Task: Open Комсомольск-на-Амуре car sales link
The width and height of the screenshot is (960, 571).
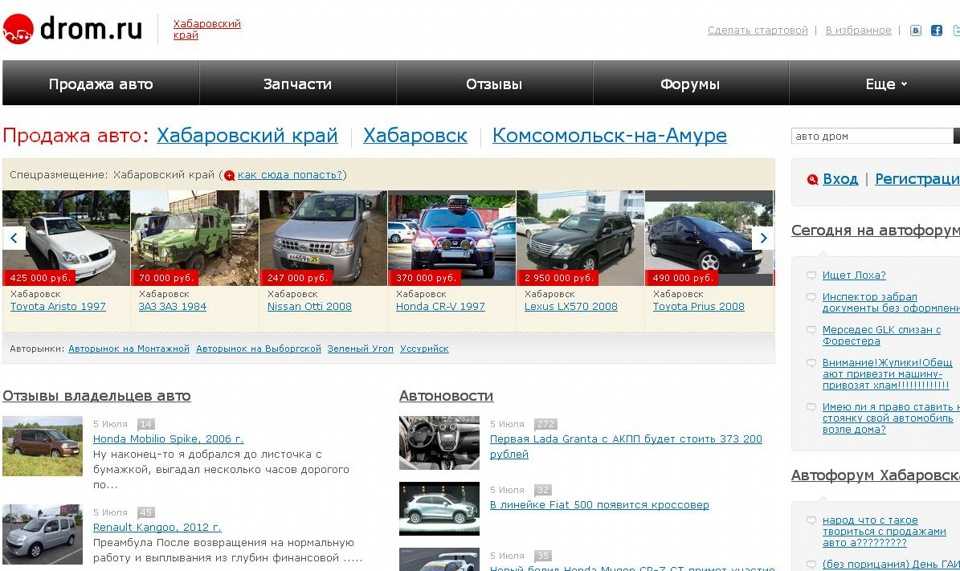Action: pos(610,135)
